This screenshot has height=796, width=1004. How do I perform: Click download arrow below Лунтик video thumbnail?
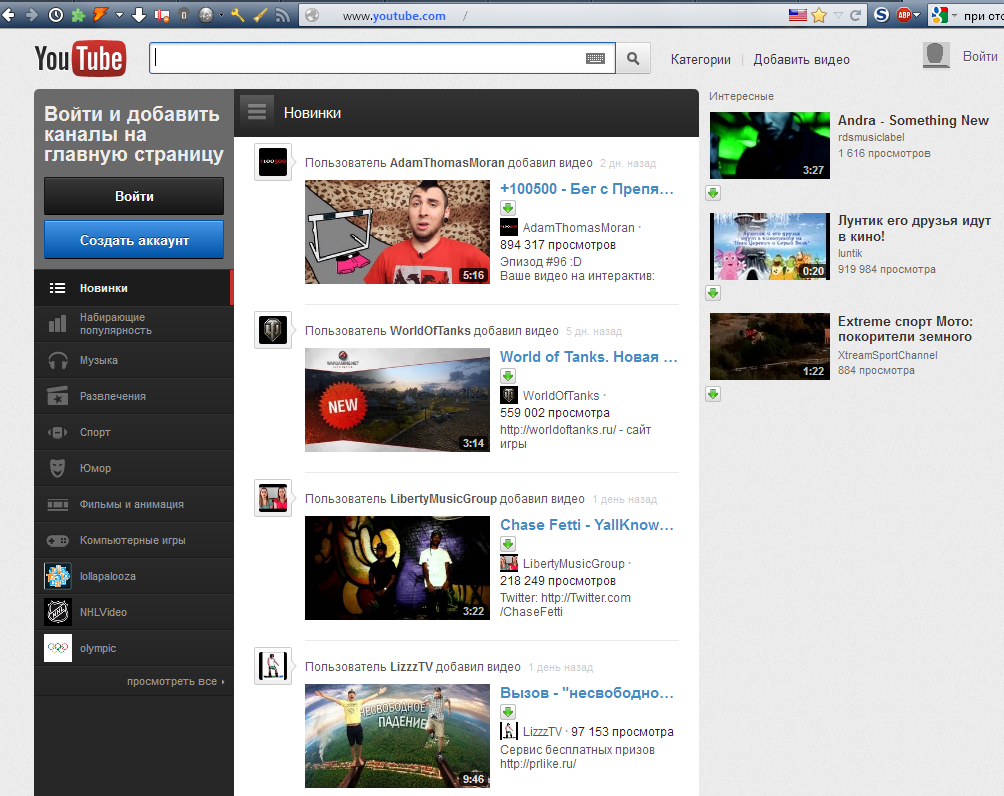click(x=713, y=293)
